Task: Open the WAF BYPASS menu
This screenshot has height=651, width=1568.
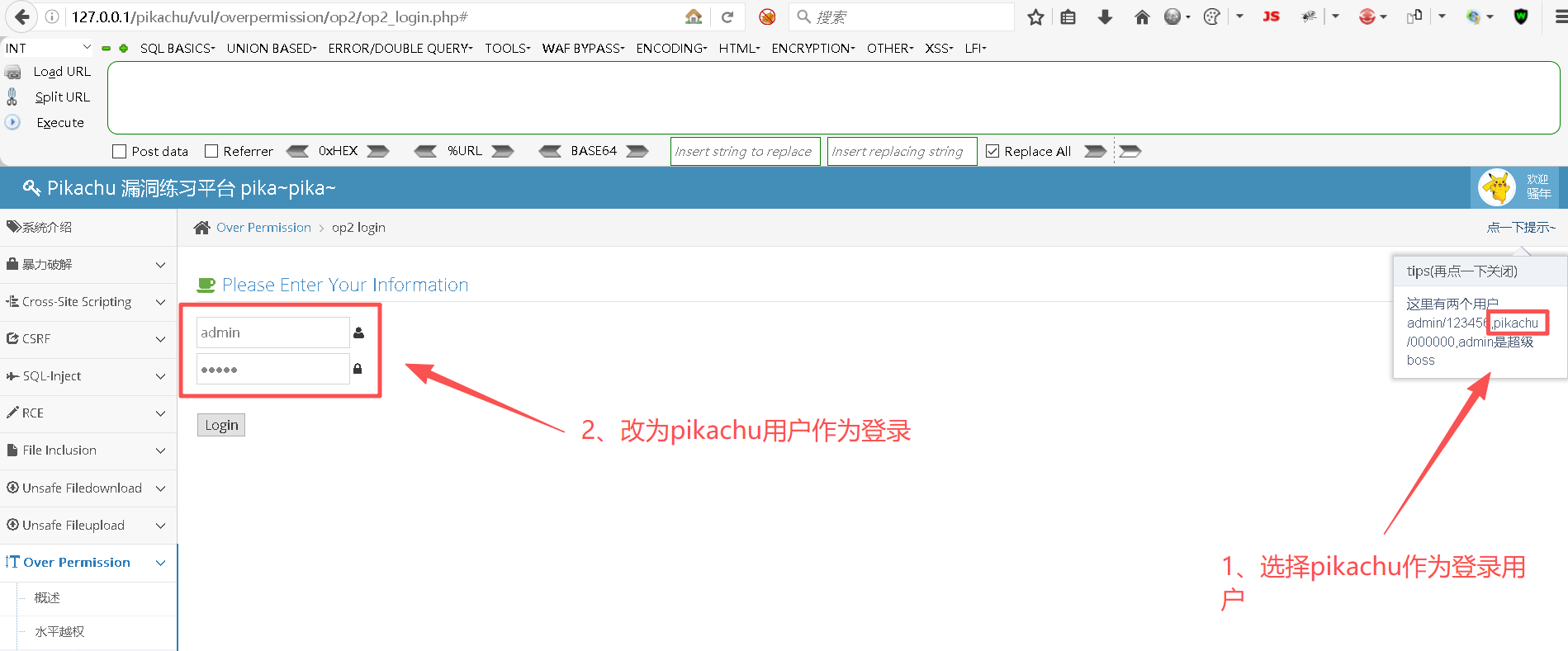Action: pyautogui.click(x=584, y=48)
